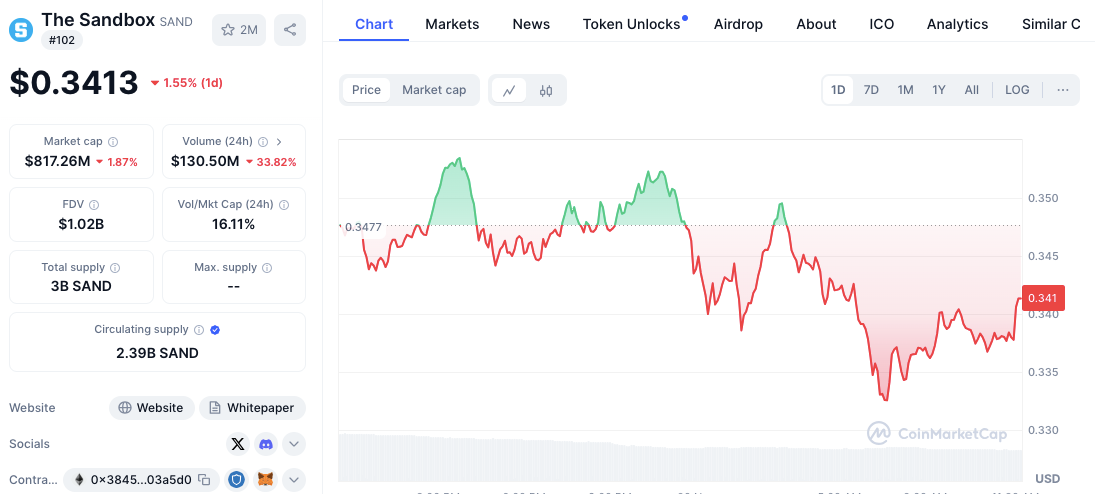Select 1Y time range

(x=939, y=89)
